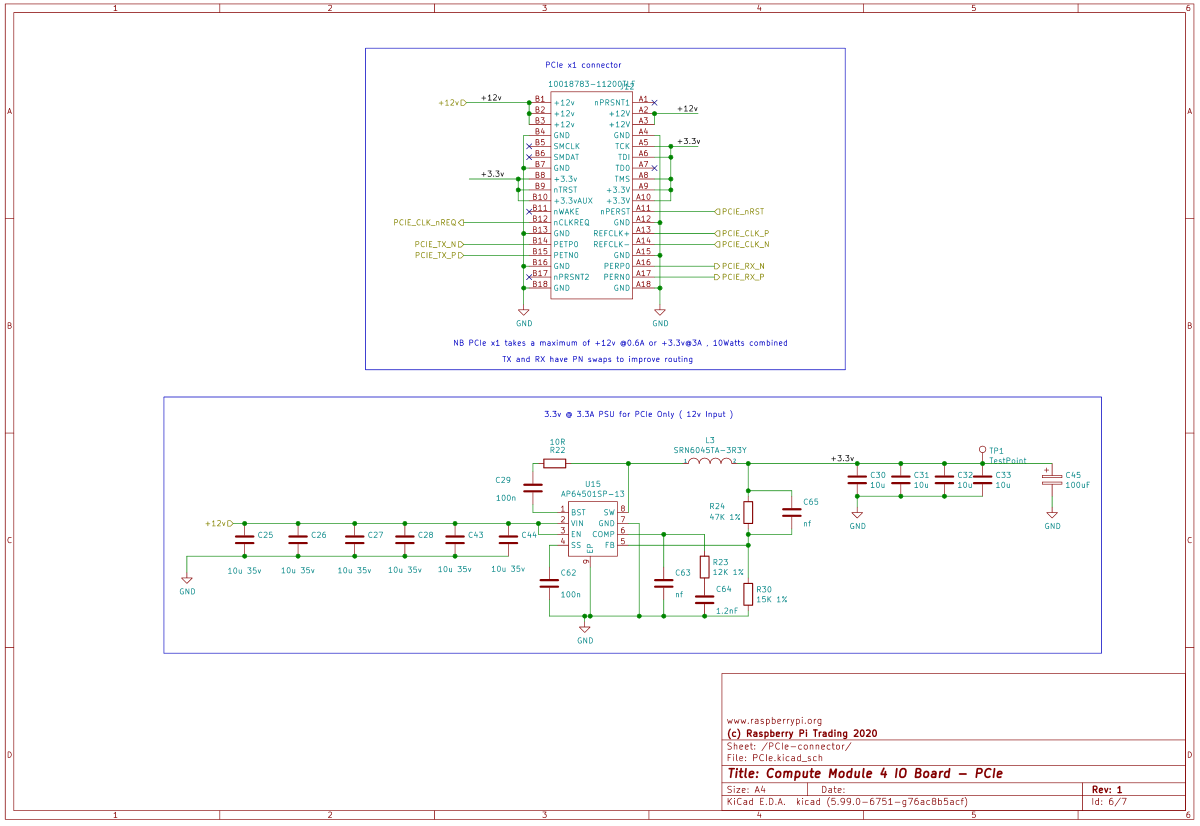Open the www.raspberrypi.org link text
Image resolution: width=1200 pixels, height=826 pixels.
[x=774, y=720]
